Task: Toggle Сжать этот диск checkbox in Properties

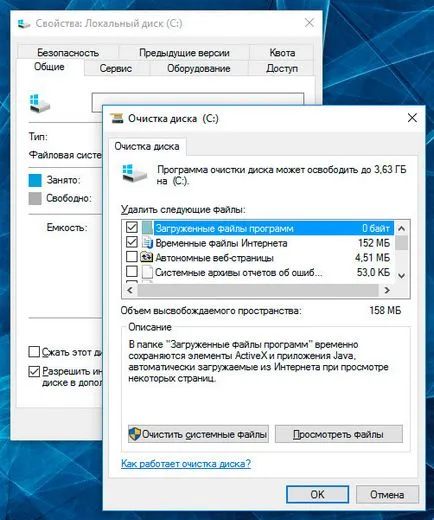Action: [x=34, y=352]
